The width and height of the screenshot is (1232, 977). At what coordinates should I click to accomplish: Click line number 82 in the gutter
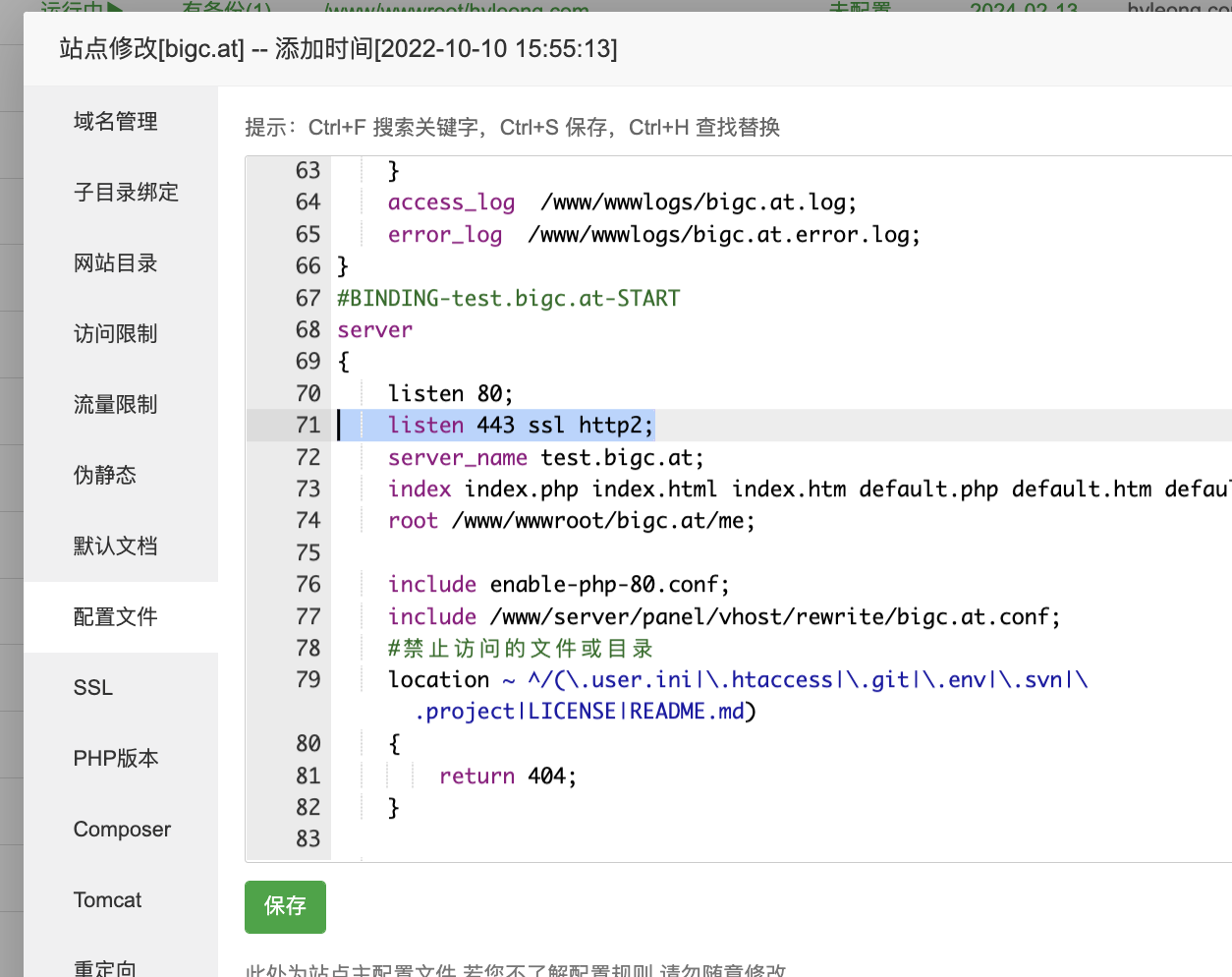[x=308, y=807]
